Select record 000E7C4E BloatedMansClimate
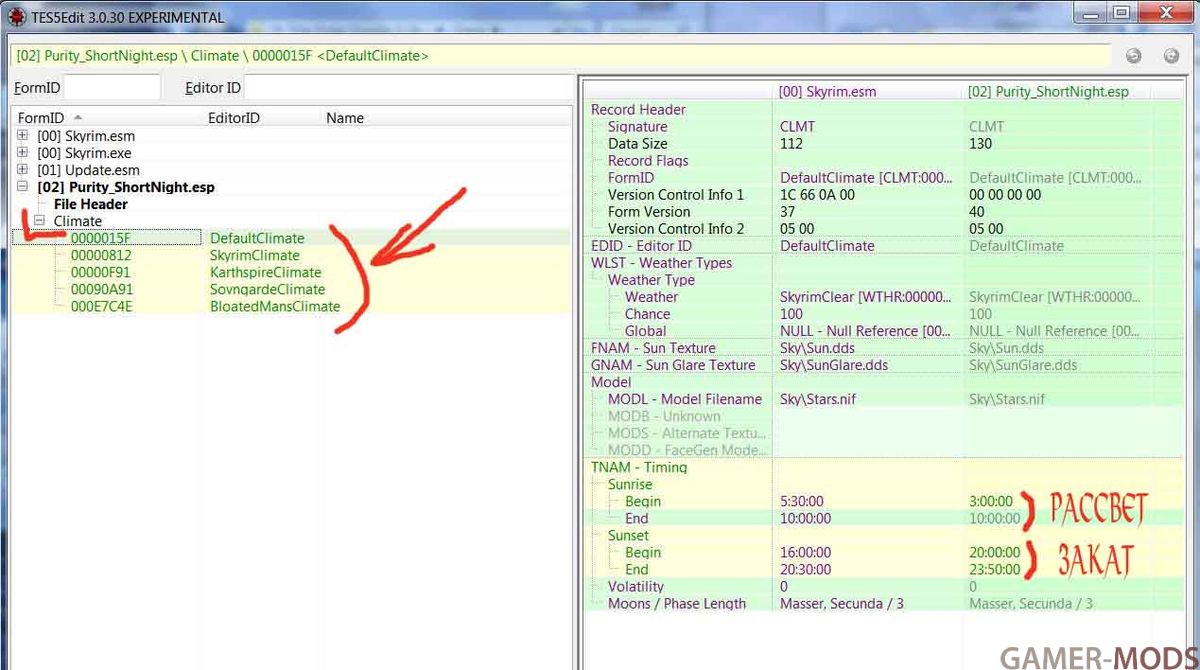 290,306
